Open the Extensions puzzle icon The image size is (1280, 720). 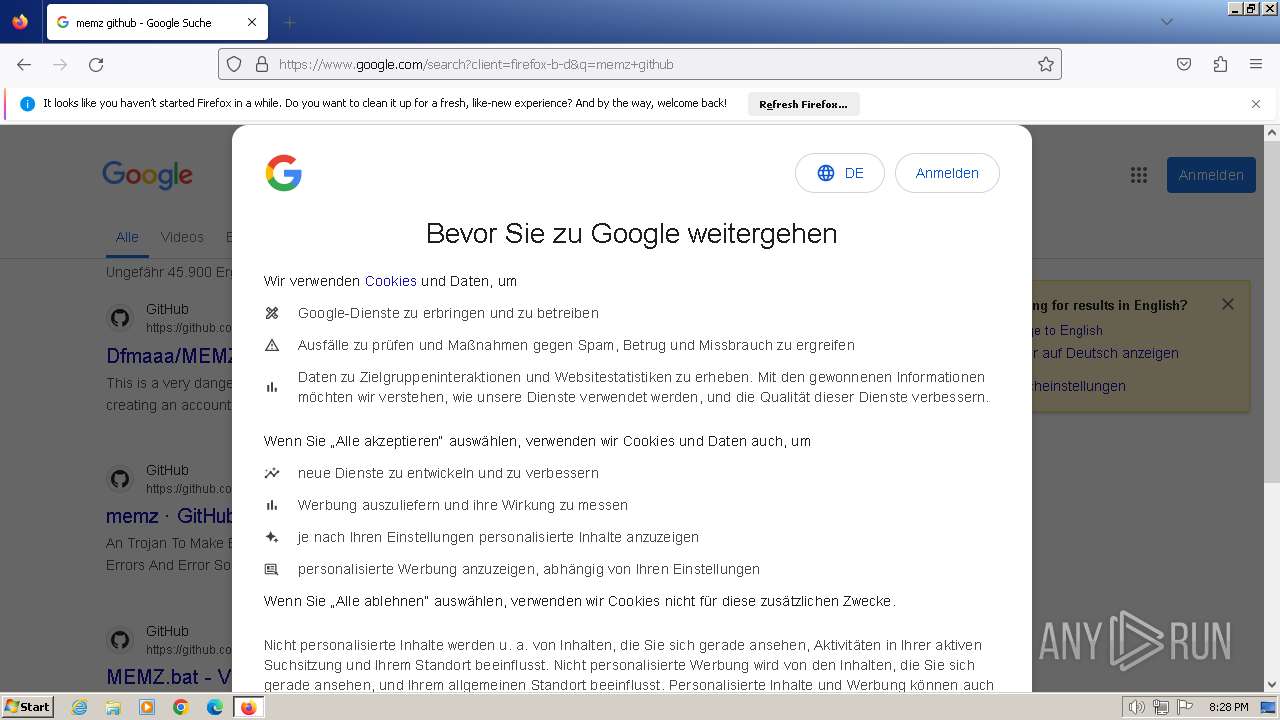(x=1220, y=64)
